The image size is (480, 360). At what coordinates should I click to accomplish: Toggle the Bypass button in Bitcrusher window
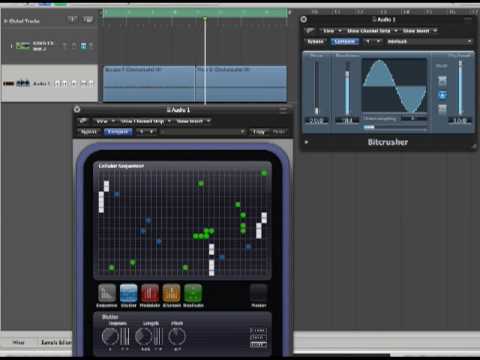(x=315, y=42)
